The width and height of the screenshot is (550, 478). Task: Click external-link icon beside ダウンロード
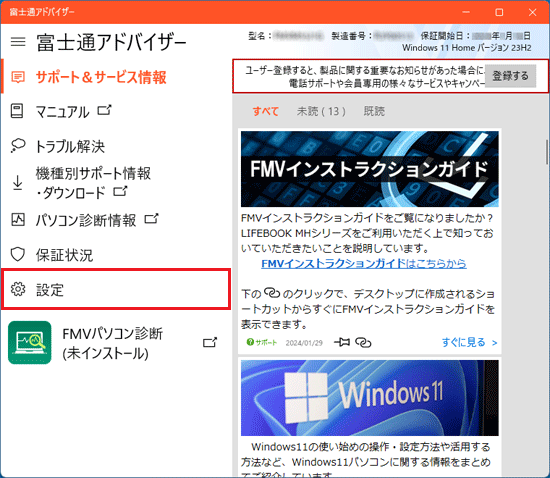coord(120,191)
